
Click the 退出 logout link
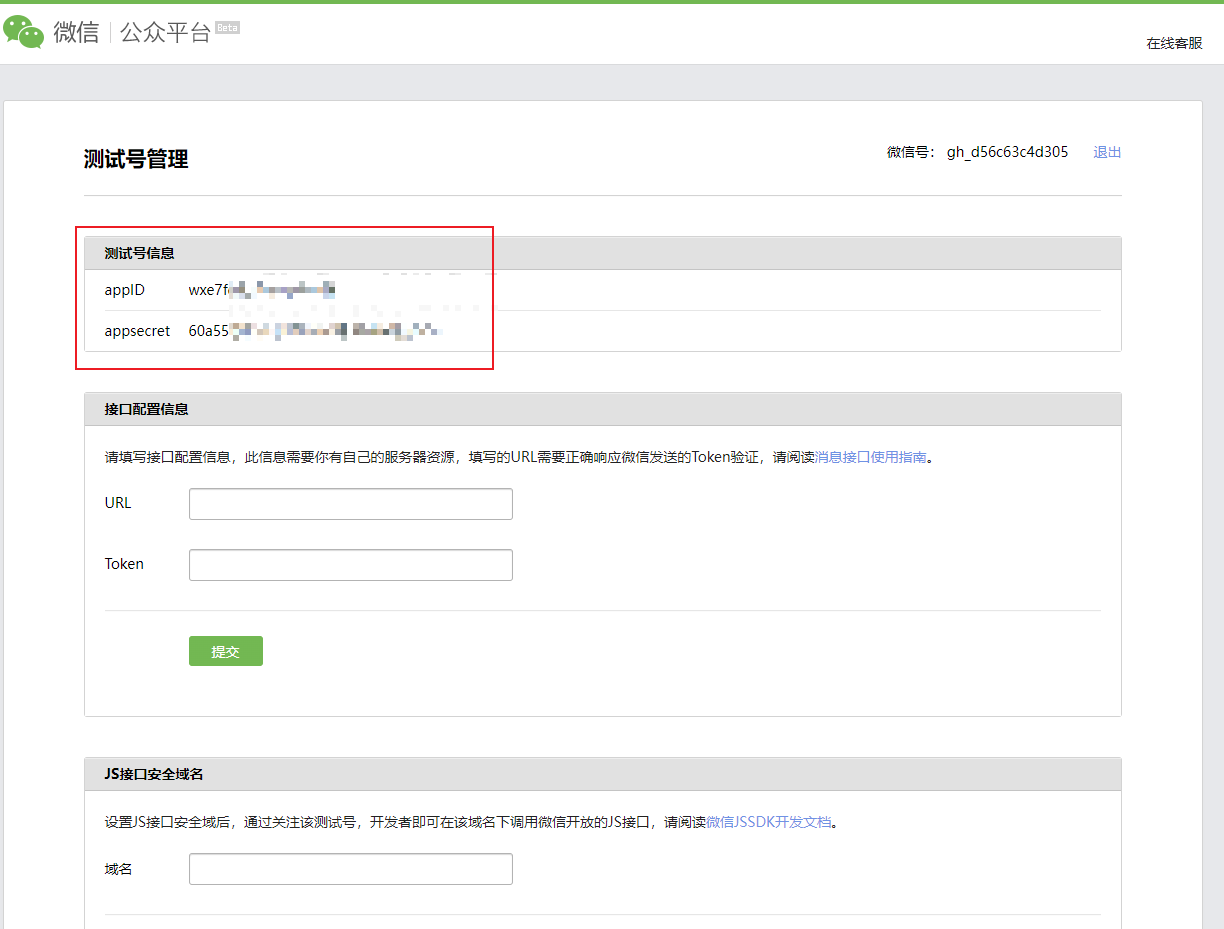click(x=1107, y=152)
